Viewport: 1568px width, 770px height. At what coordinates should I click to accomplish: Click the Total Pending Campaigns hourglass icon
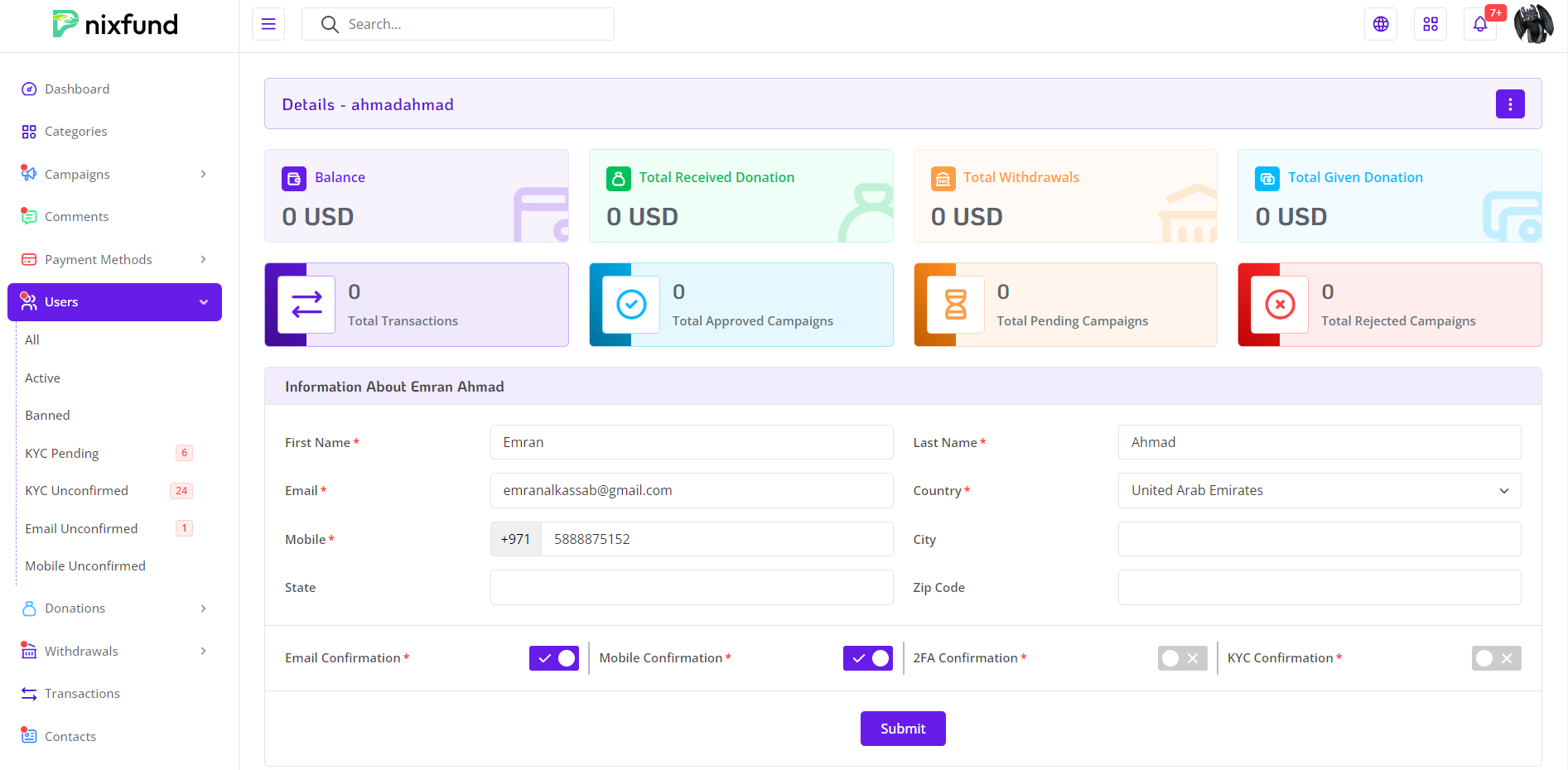(955, 305)
